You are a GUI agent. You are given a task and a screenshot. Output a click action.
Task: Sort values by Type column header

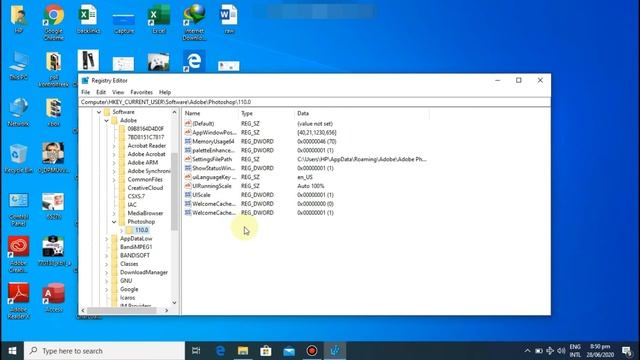pos(266,113)
